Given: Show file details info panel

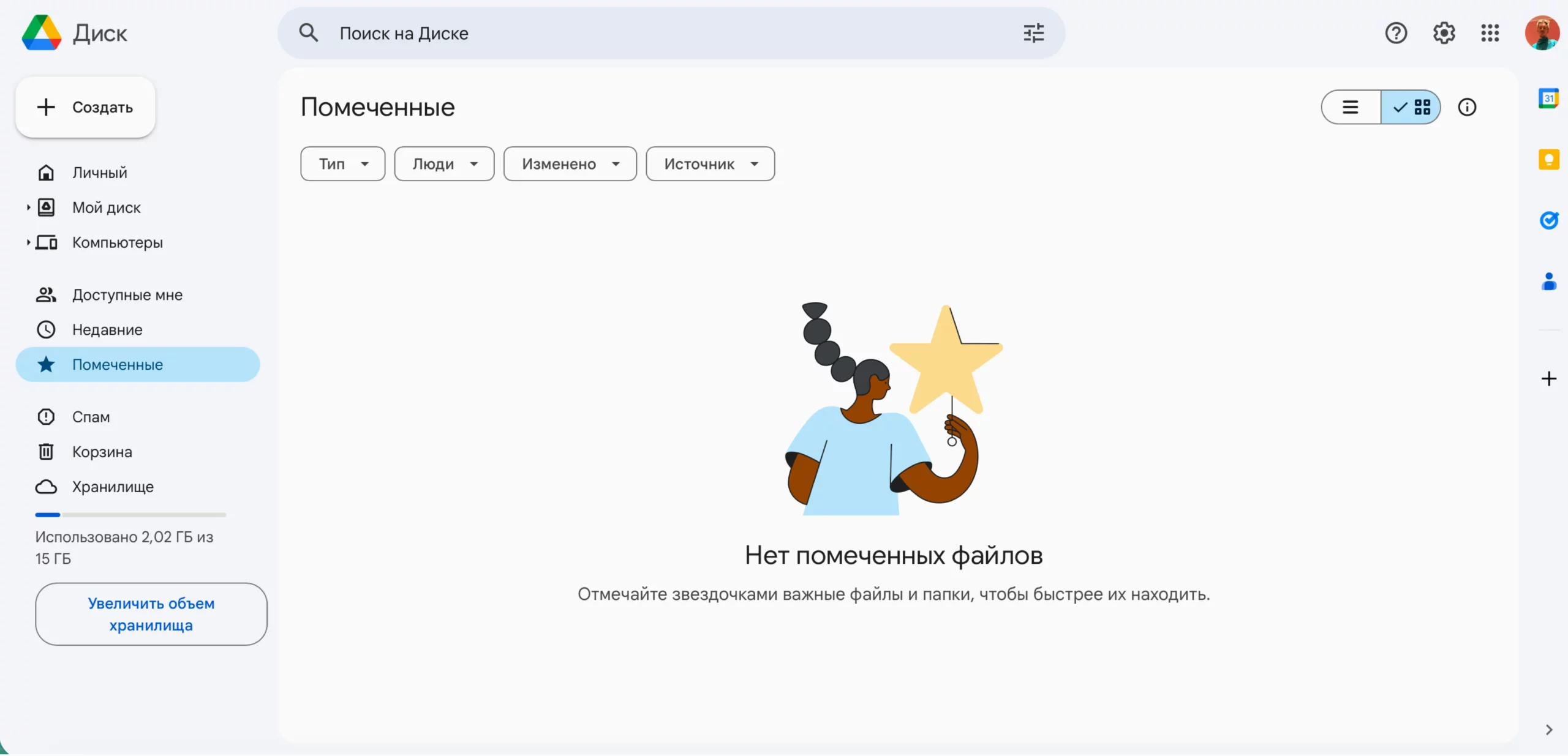Looking at the screenshot, I should 1467,108.
